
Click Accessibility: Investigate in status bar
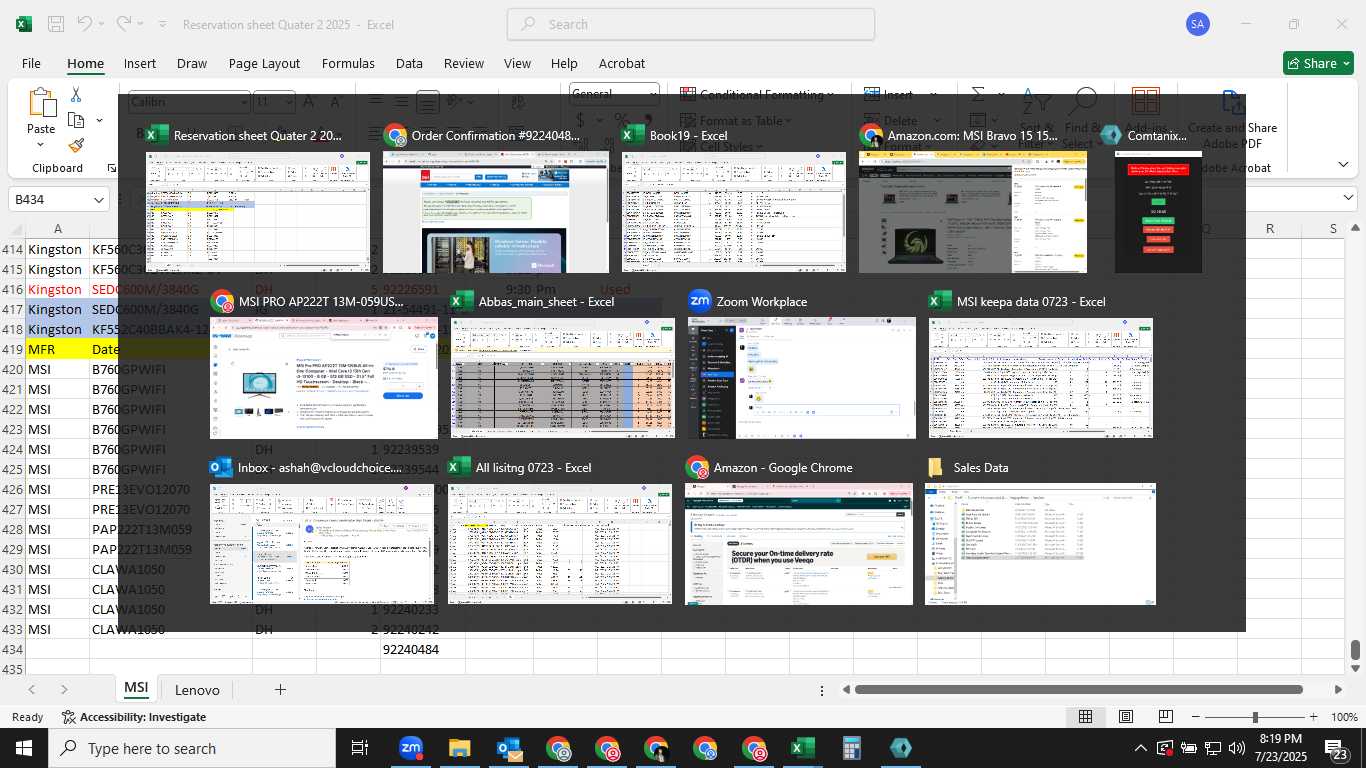click(134, 717)
